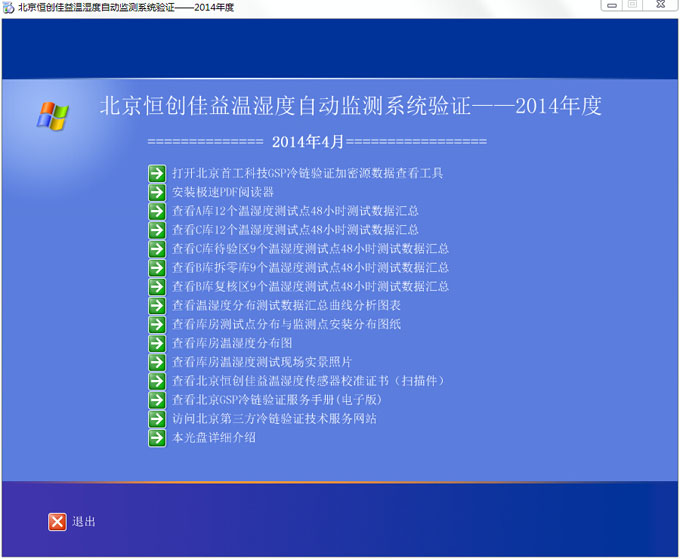This screenshot has width=680, height=559.
Task: Click green arrow beside 安装极速PDF阅读器
Action: [x=157, y=193]
